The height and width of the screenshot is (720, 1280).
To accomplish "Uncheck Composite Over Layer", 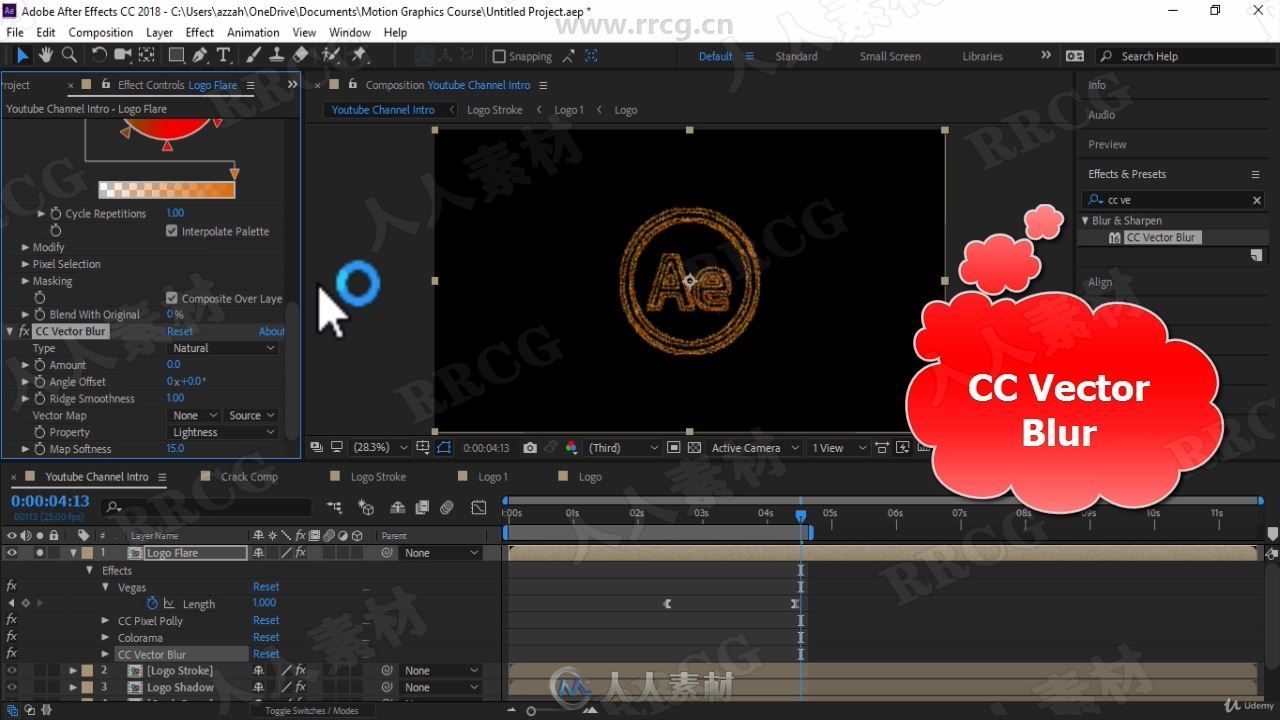I will pos(172,298).
